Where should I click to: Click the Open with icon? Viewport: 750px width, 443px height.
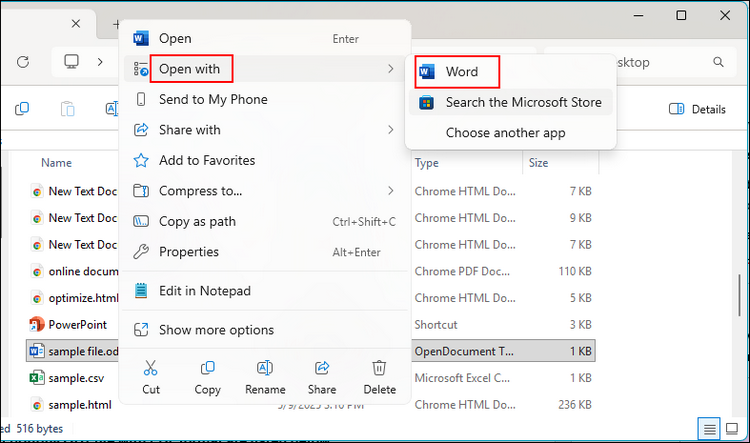coord(141,69)
